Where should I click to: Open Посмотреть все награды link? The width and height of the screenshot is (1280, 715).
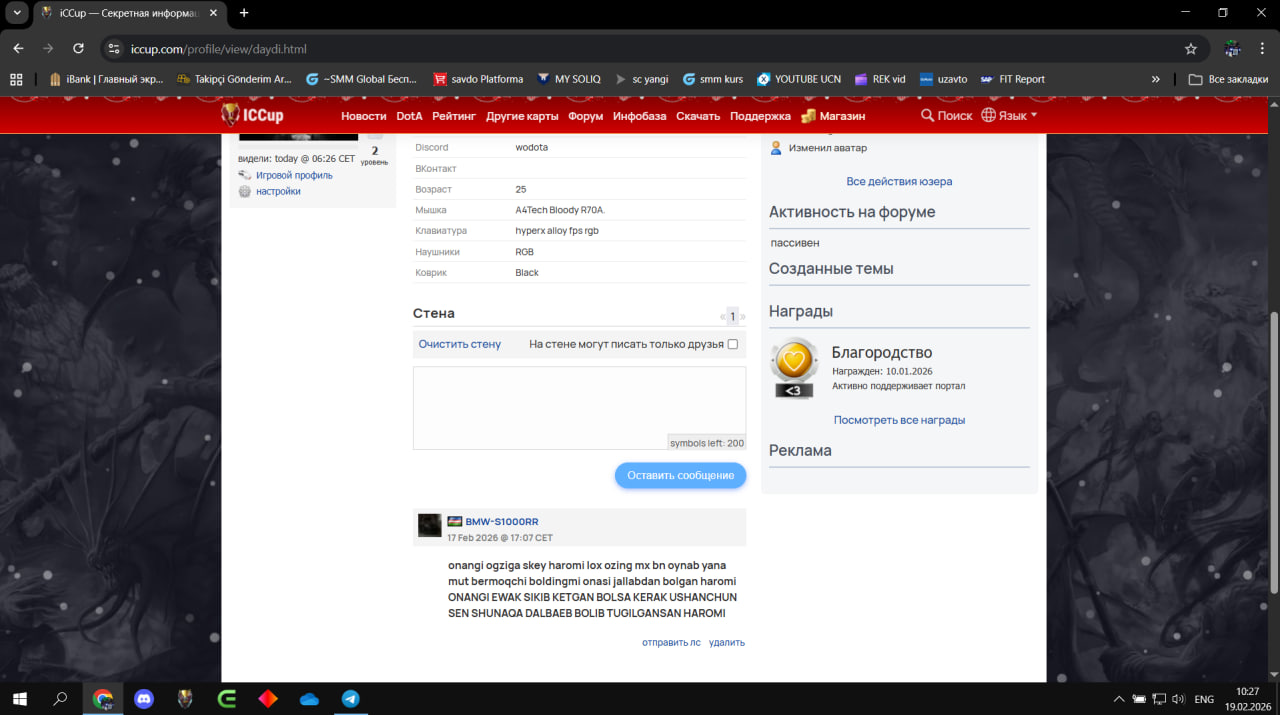(x=899, y=420)
